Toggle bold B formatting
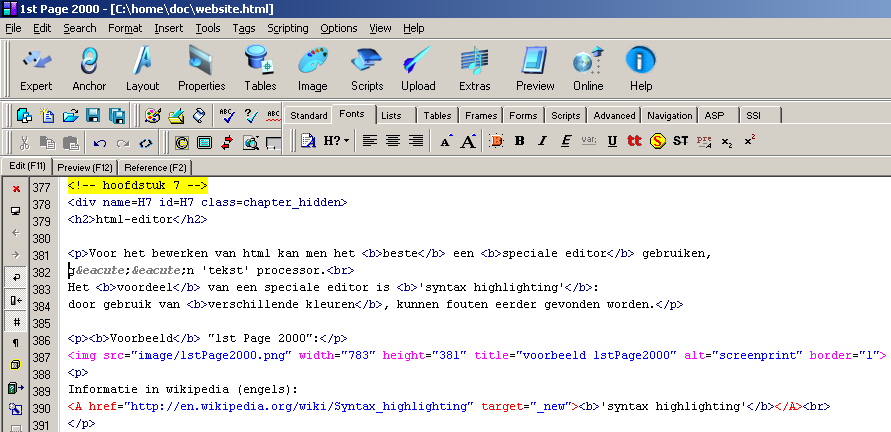891x432 pixels. pyautogui.click(x=519, y=141)
